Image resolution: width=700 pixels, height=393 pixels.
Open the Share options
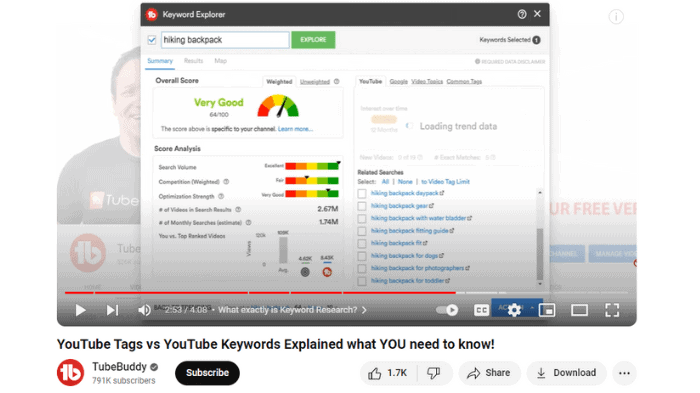click(489, 373)
